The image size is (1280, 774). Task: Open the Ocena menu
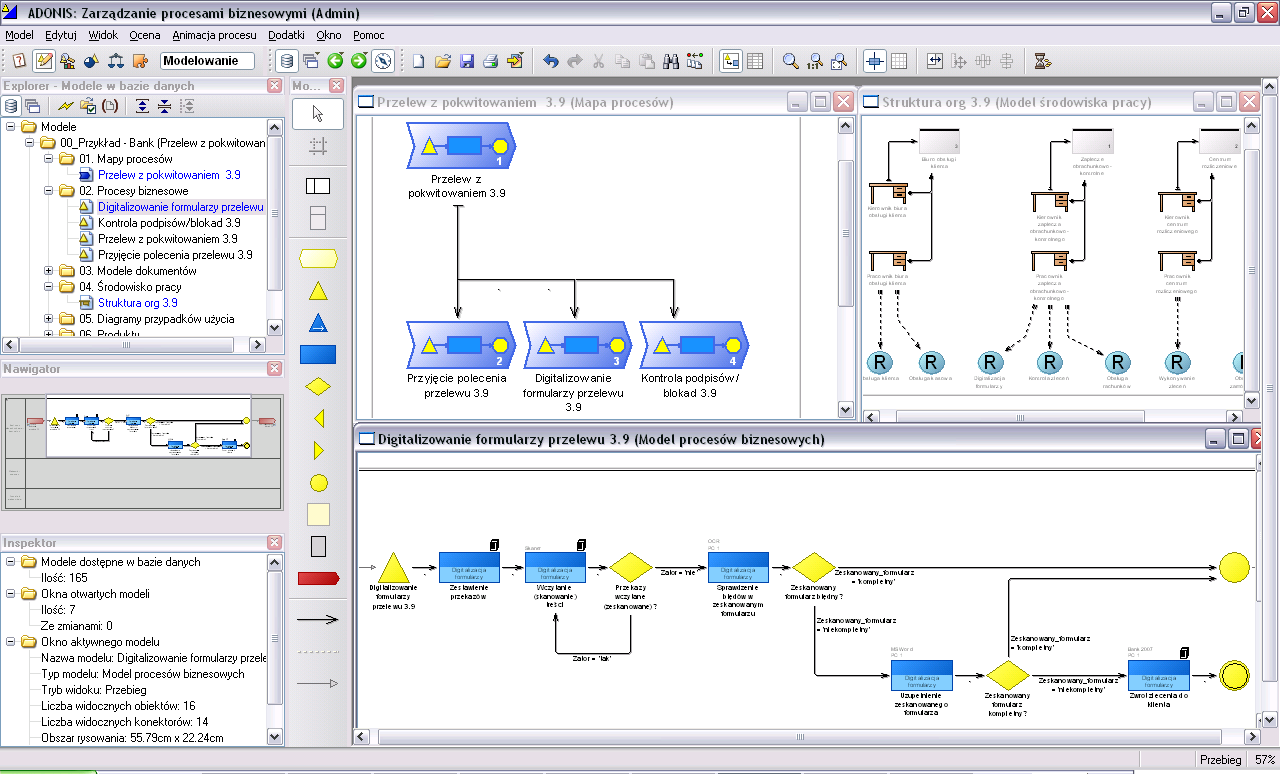145,35
